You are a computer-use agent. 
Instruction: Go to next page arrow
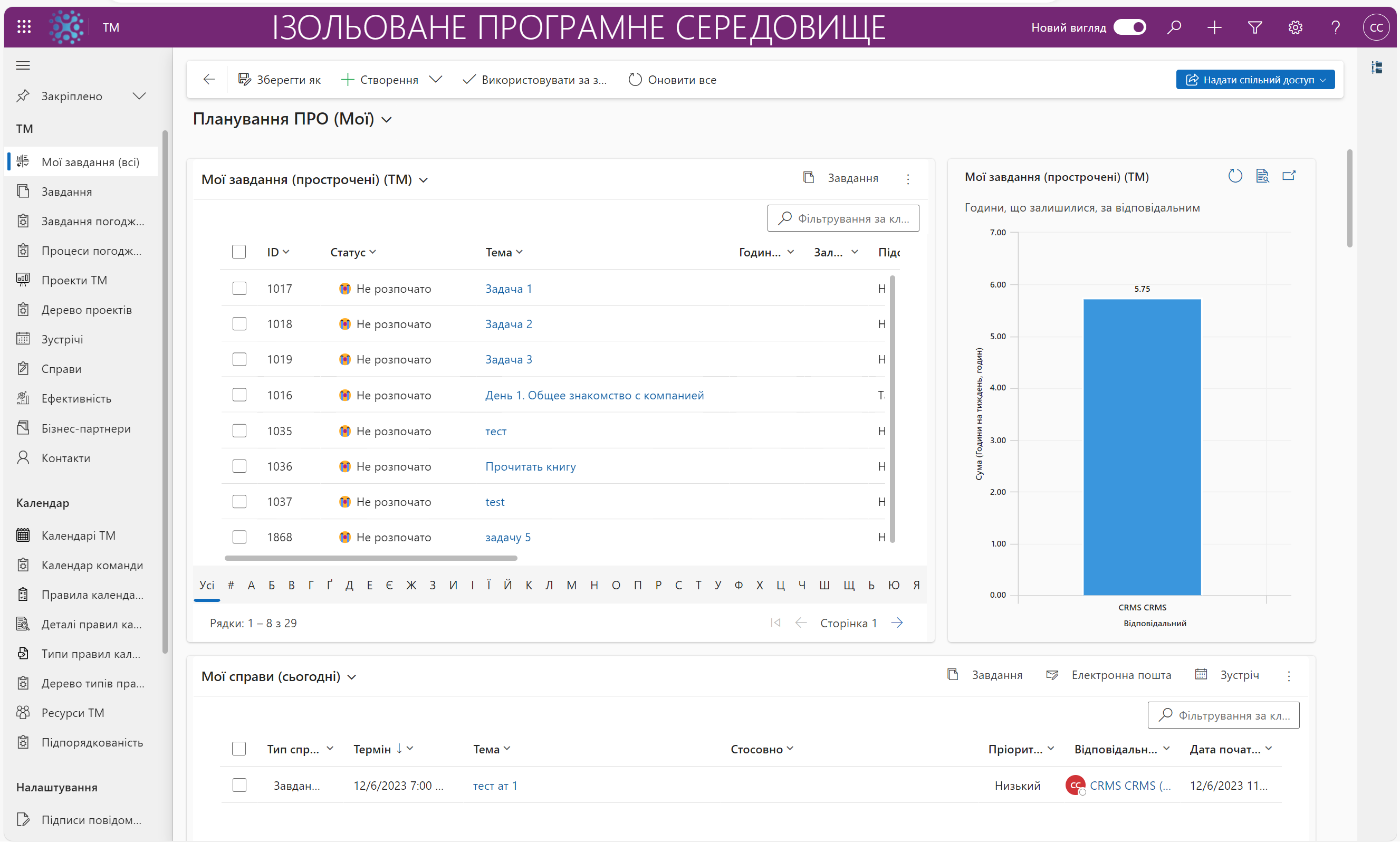pyautogui.click(x=897, y=623)
